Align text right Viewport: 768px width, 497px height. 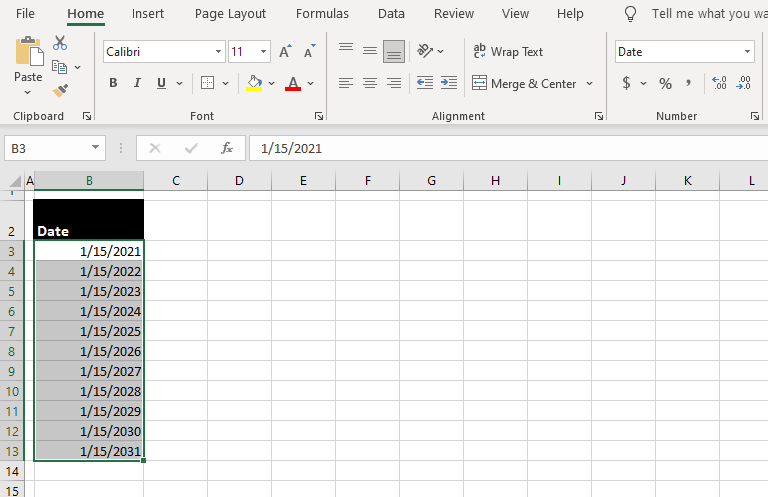[x=394, y=83]
